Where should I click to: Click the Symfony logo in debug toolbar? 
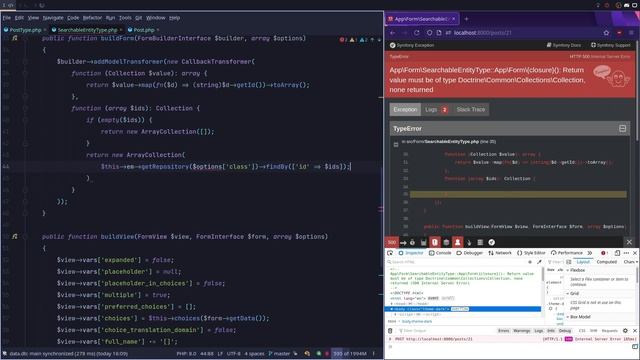[x=491, y=242]
